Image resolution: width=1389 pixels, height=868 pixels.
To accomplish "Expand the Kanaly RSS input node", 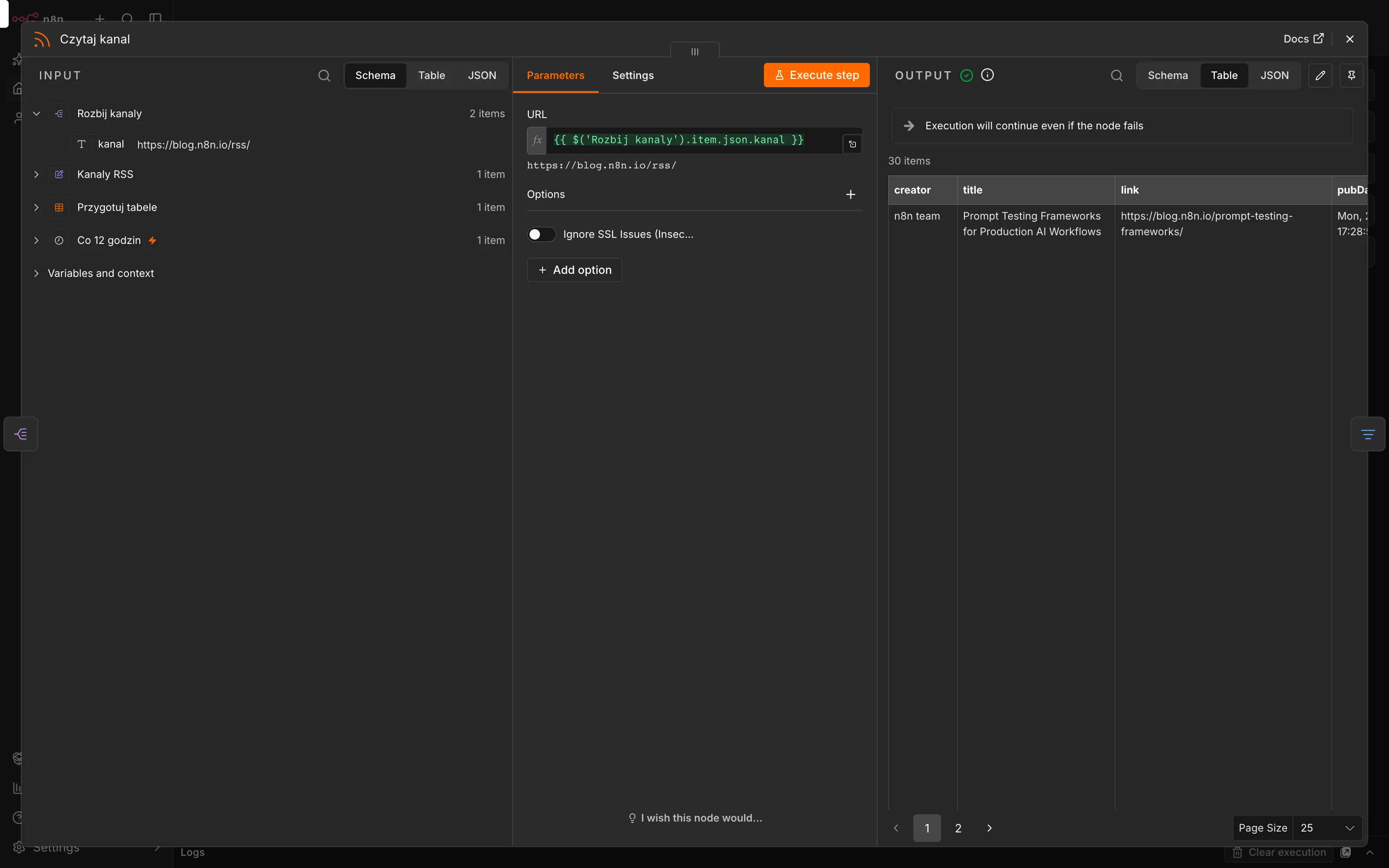I will (x=36, y=174).
